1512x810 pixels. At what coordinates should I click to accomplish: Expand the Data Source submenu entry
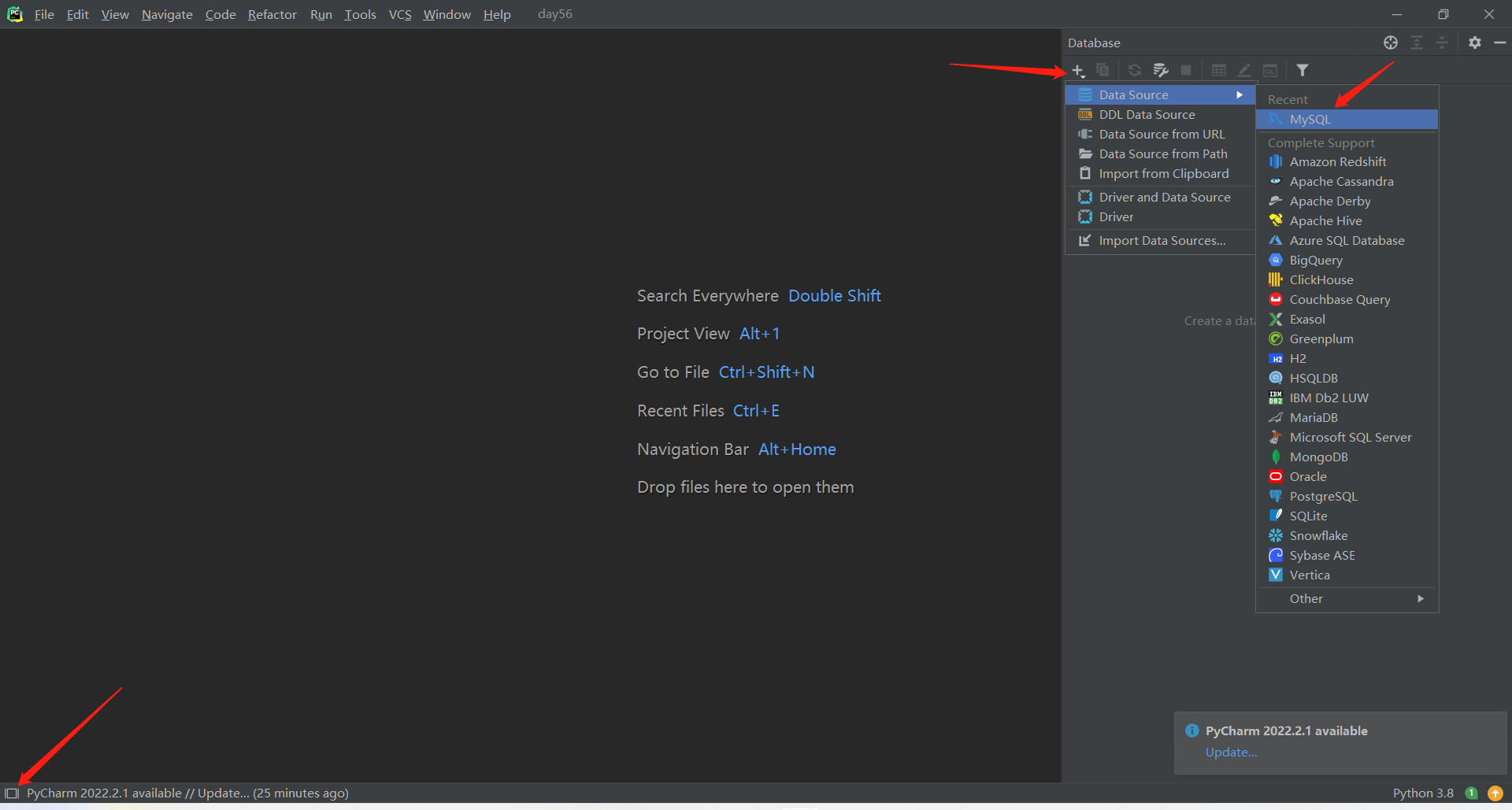pos(1160,94)
